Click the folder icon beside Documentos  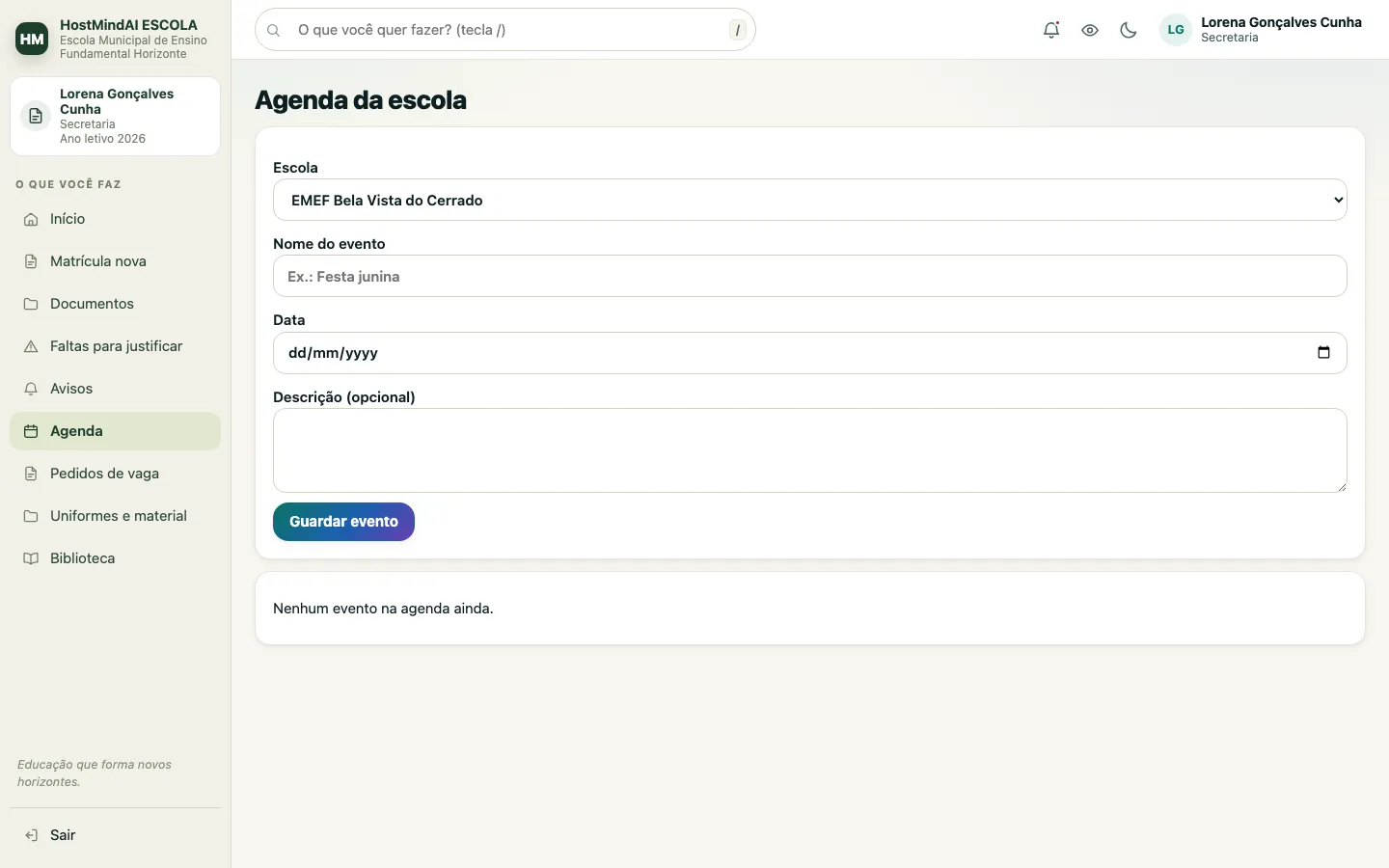(31, 304)
